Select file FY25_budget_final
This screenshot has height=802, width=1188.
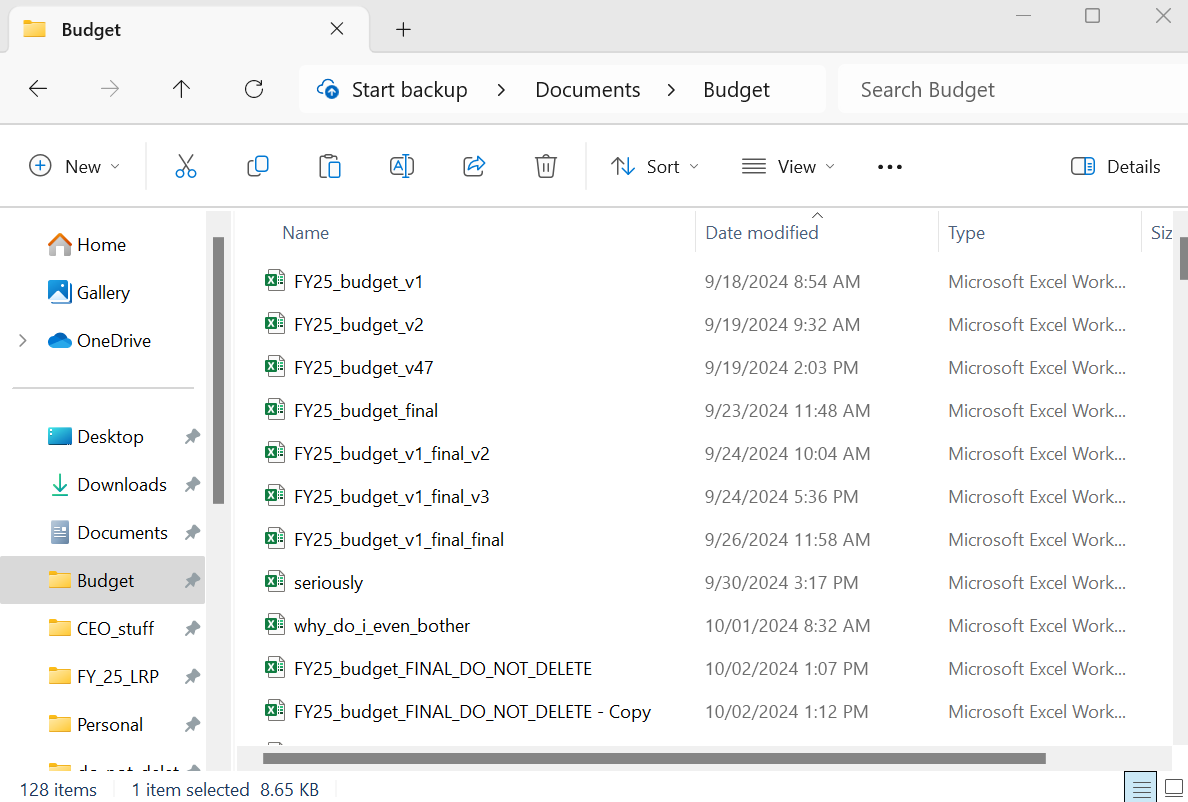(x=366, y=410)
